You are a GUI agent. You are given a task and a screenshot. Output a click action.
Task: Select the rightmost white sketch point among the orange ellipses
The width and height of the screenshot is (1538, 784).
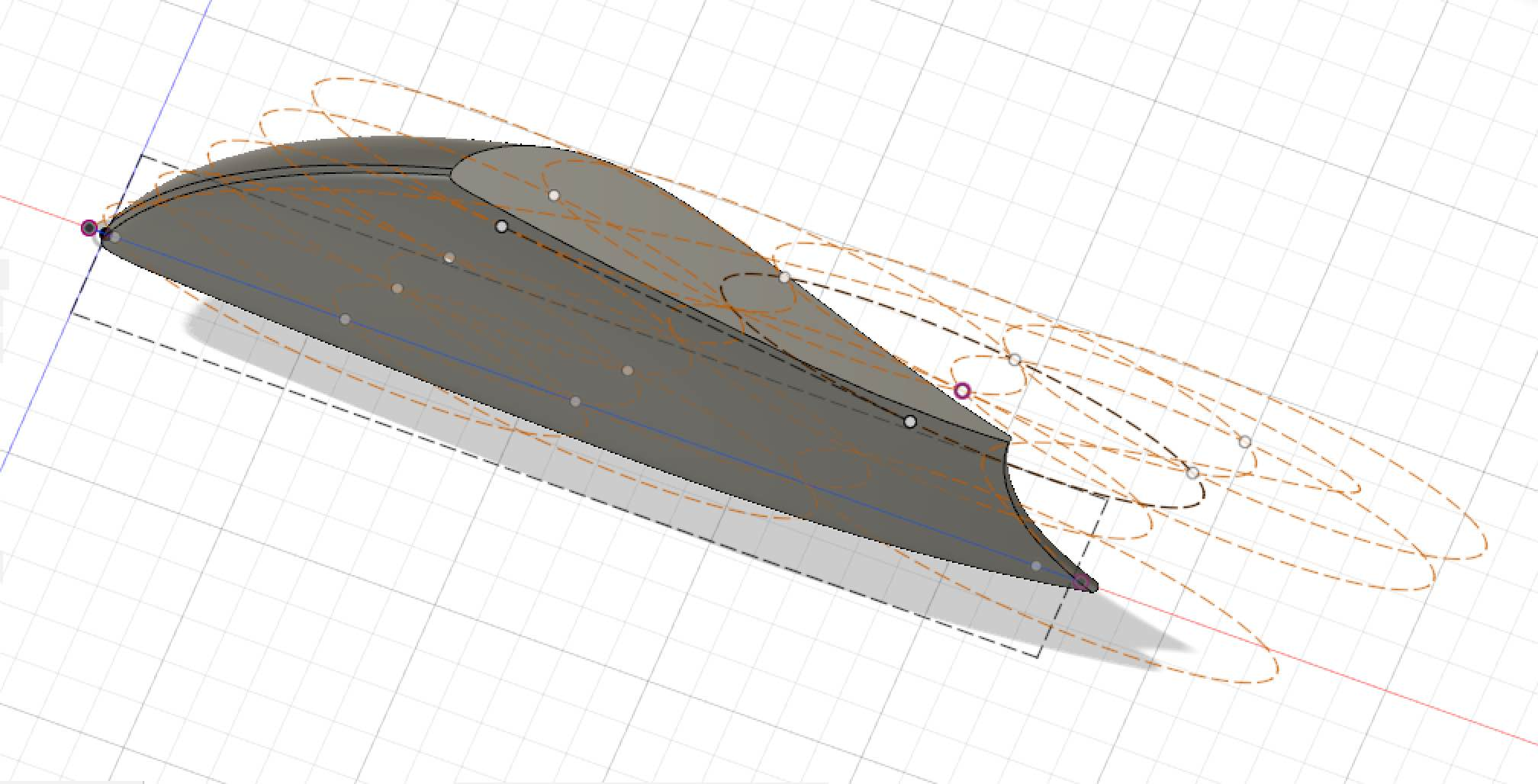[1245, 442]
